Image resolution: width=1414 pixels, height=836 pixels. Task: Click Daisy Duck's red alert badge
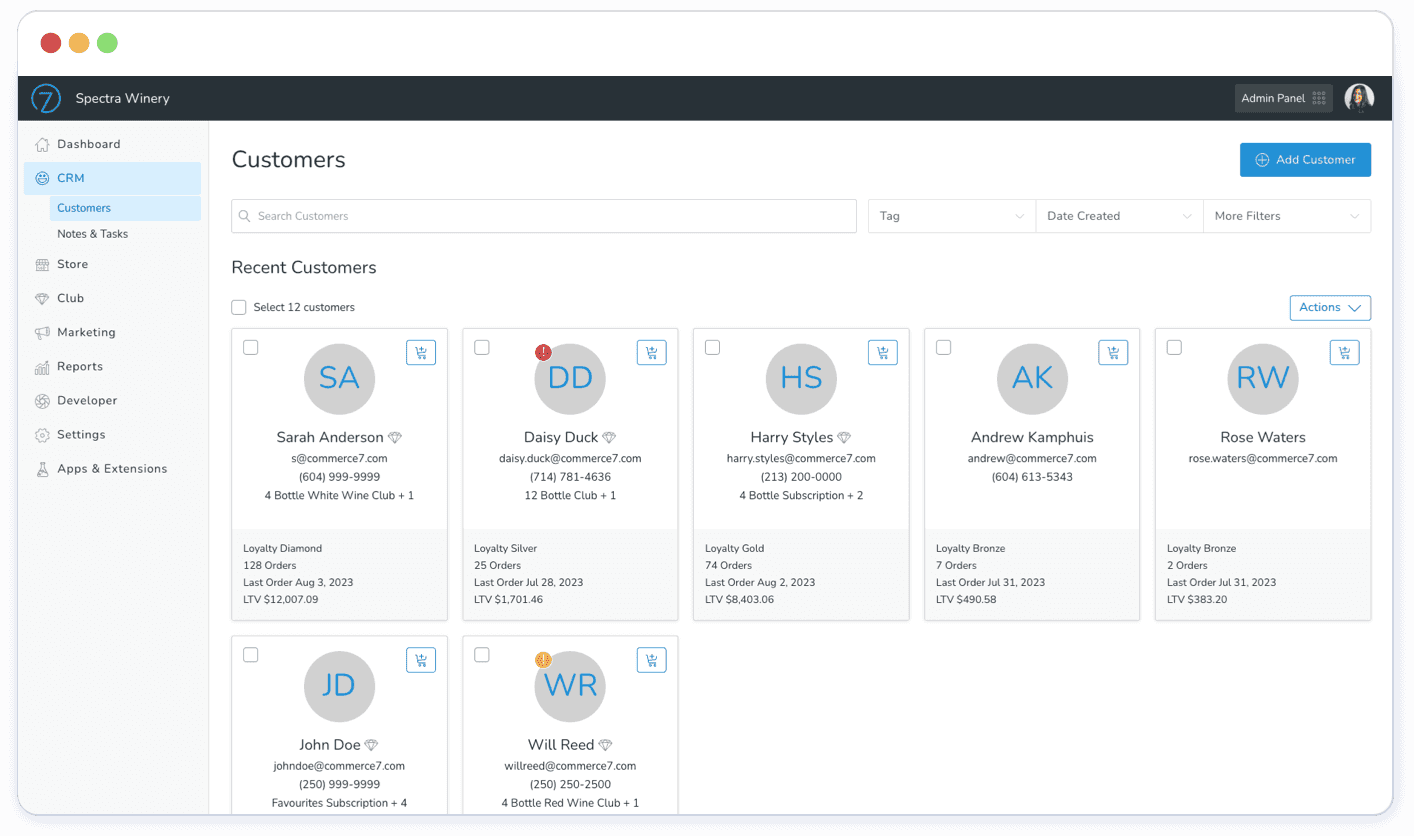(x=543, y=352)
